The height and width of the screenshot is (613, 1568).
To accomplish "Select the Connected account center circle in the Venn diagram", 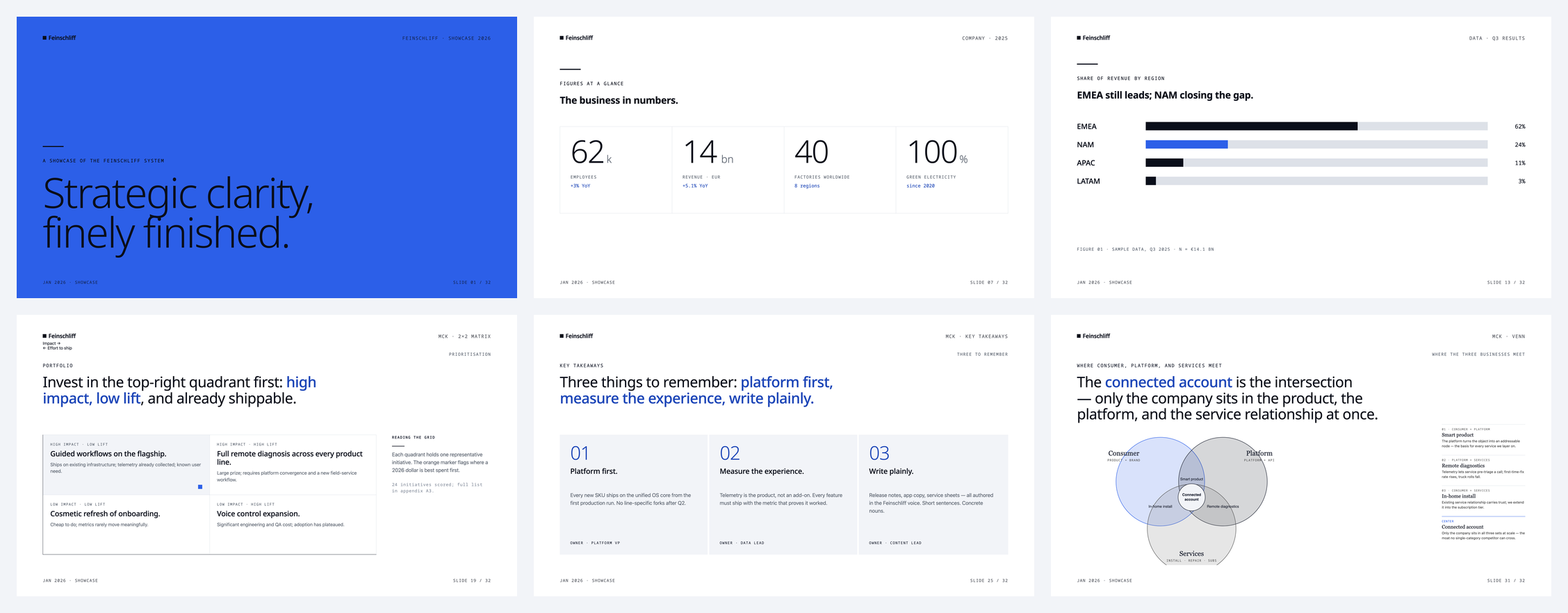I will [x=1191, y=498].
